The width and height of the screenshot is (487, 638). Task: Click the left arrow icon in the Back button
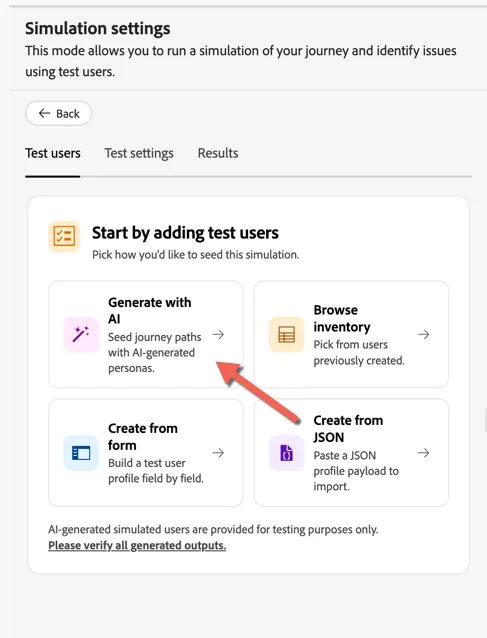[44, 113]
